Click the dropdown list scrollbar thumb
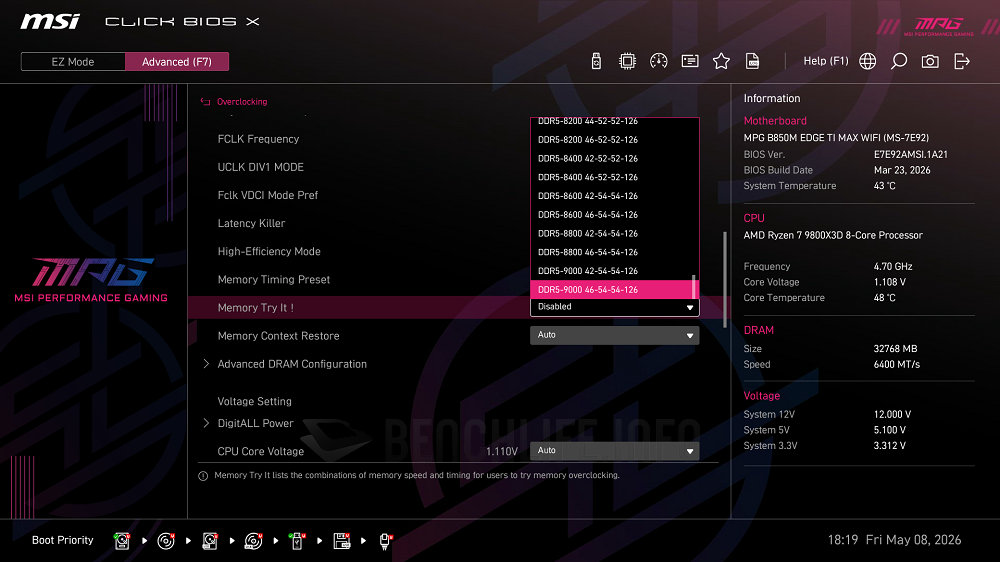Image resolution: width=1000 pixels, height=562 pixels. pyautogui.click(x=694, y=286)
